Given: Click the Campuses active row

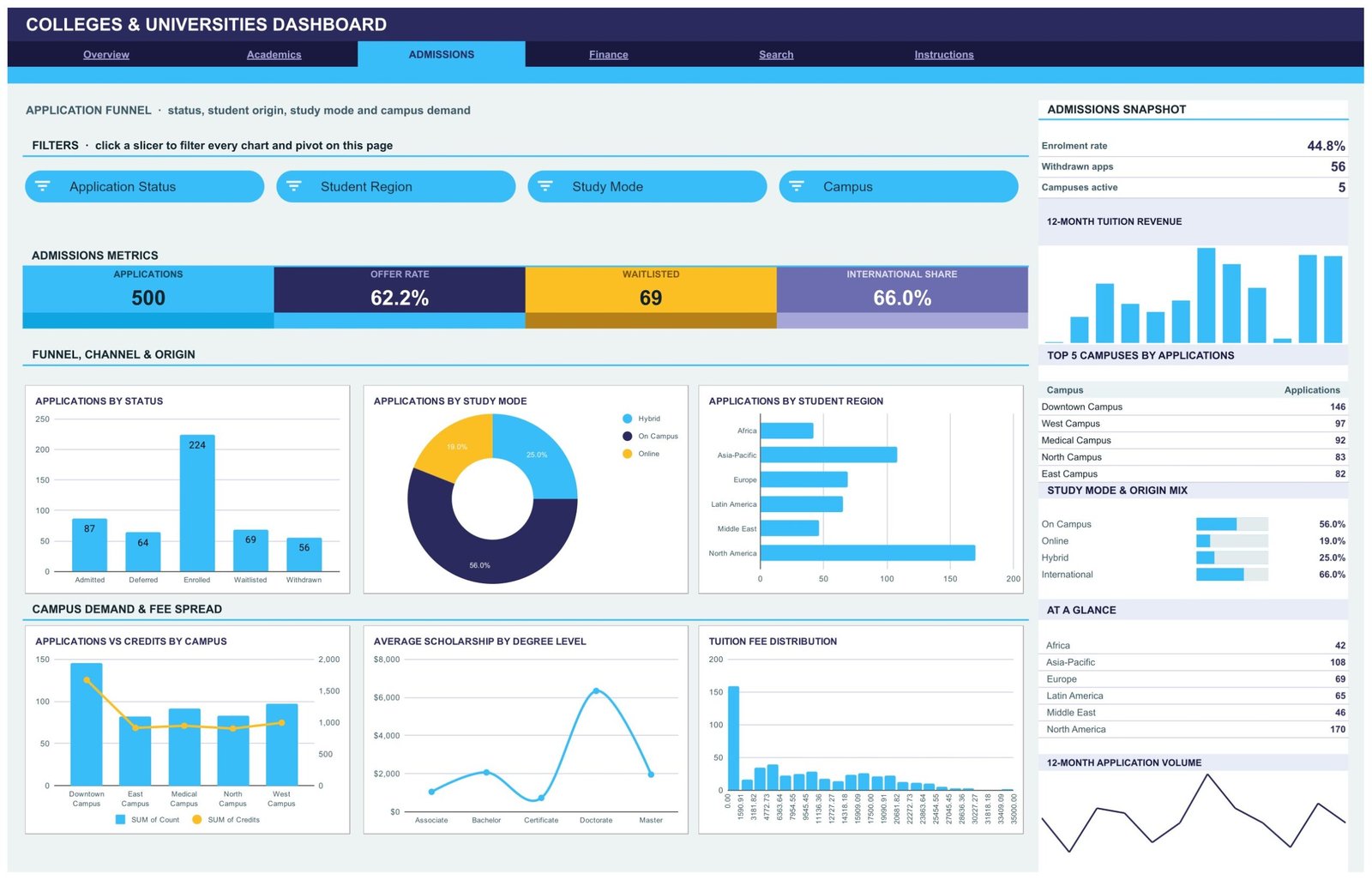Looking at the screenshot, I should (x=1193, y=187).
